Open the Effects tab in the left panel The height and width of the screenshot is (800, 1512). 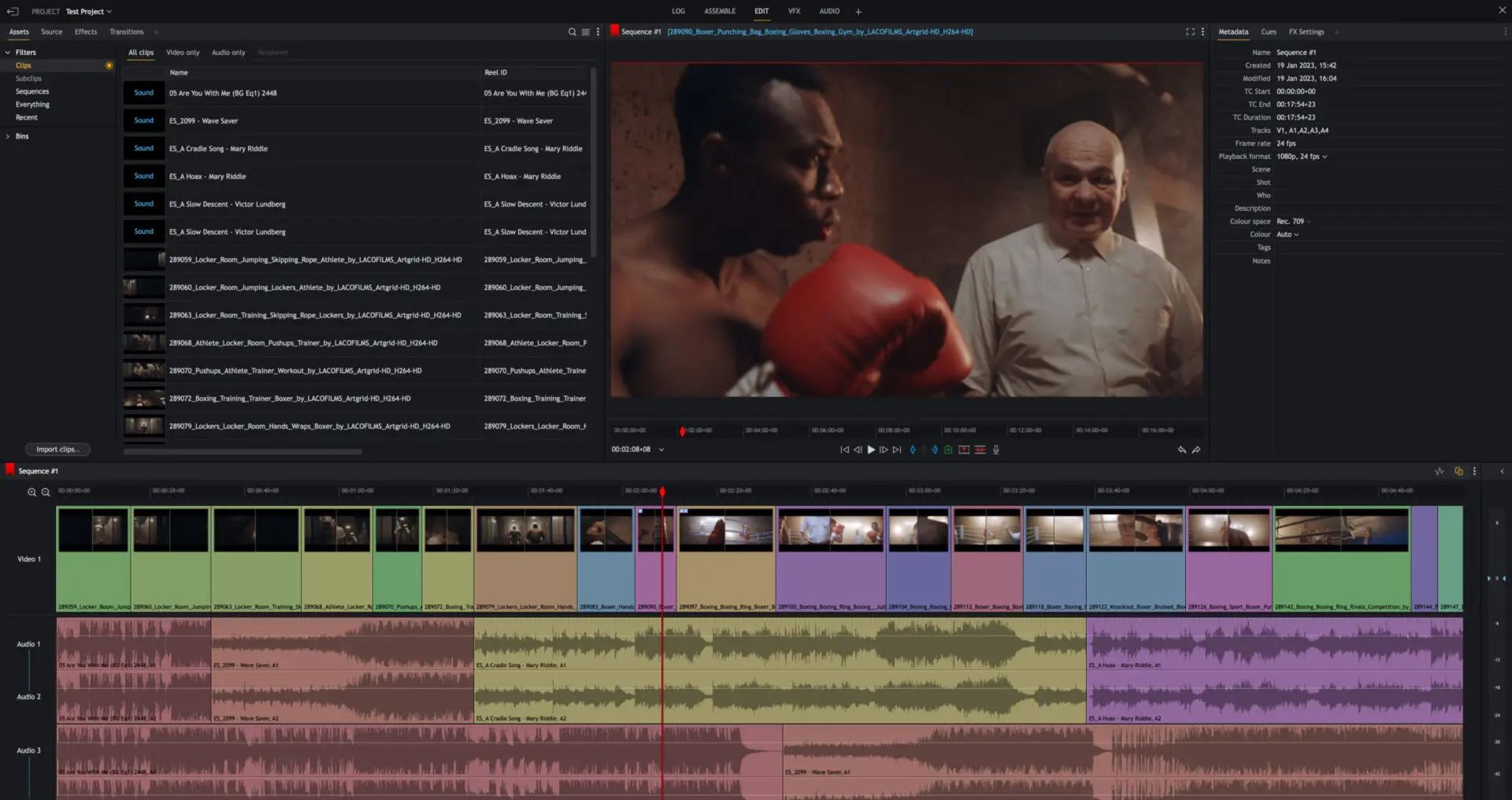86,32
